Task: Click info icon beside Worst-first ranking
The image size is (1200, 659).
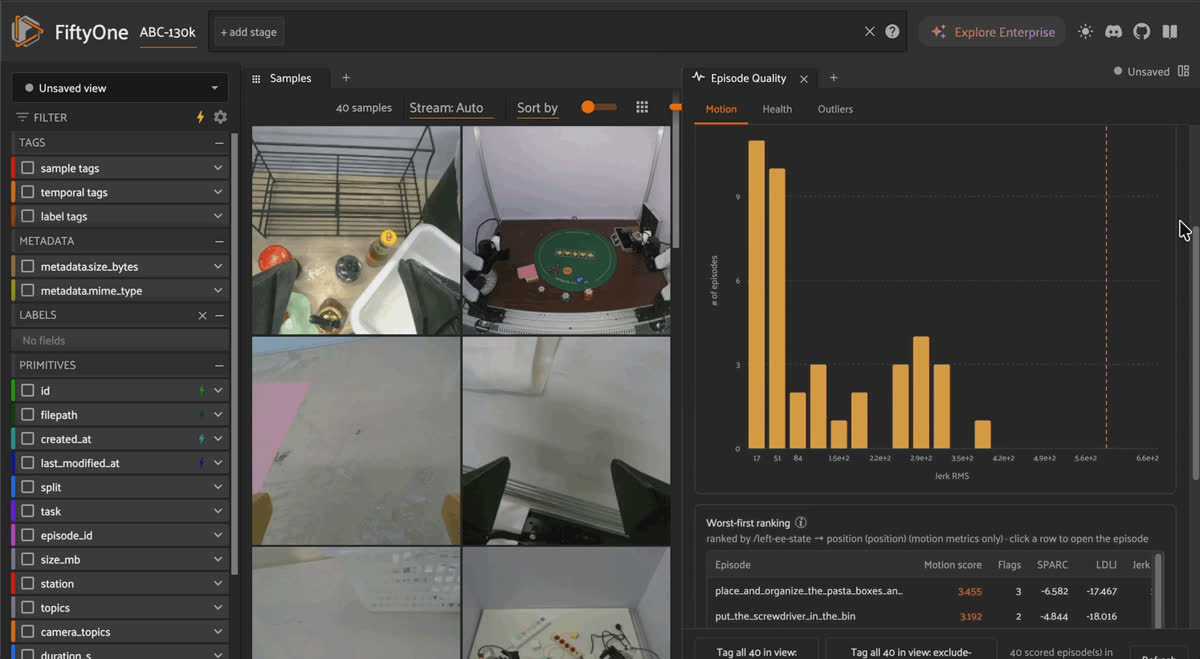Action: [x=801, y=522]
